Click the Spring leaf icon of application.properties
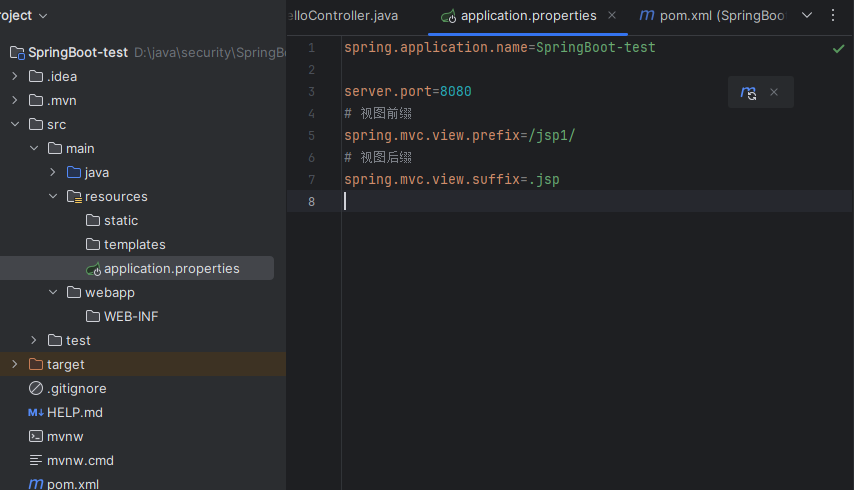Image resolution: width=854 pixels, height=490 pixels. (94, 269)
